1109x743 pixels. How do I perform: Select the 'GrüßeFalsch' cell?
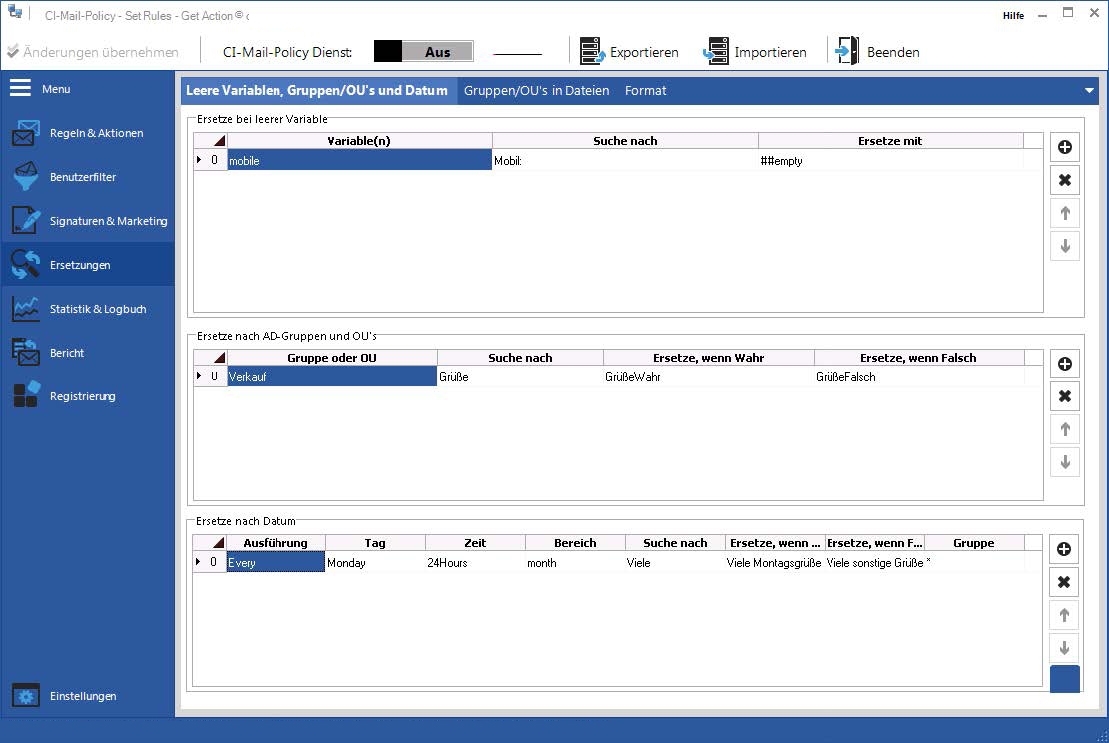pos(919,376)
